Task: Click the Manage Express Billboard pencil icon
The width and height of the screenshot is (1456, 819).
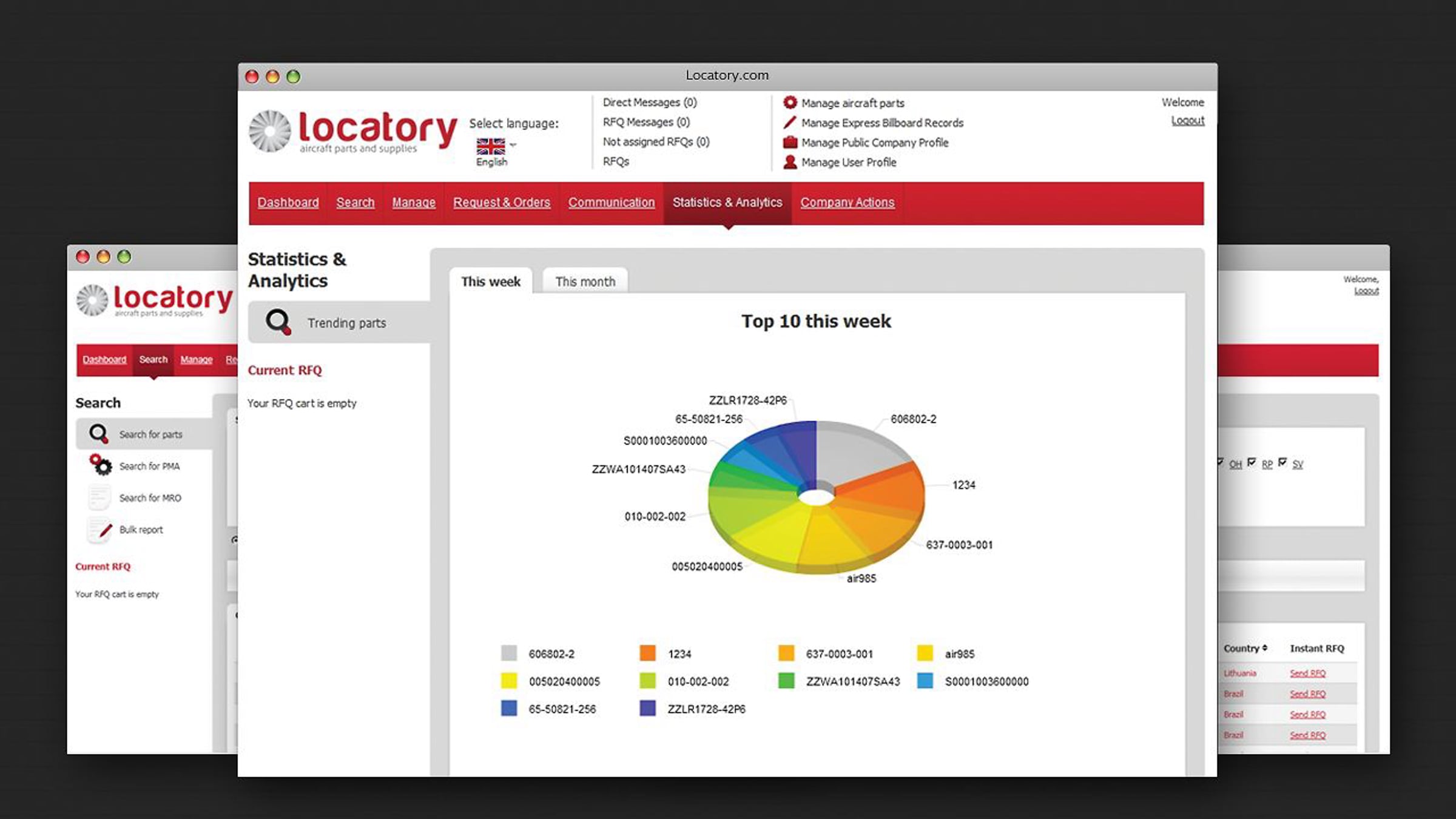Action: point(790,123)
